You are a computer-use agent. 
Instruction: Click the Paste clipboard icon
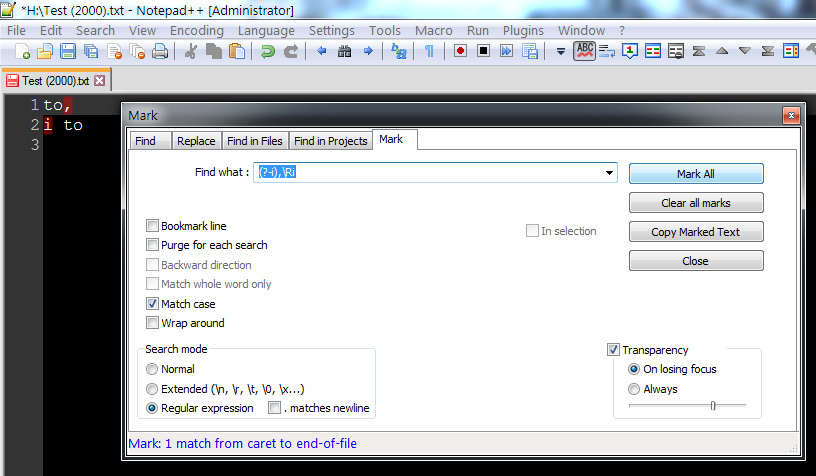point(237,51)
